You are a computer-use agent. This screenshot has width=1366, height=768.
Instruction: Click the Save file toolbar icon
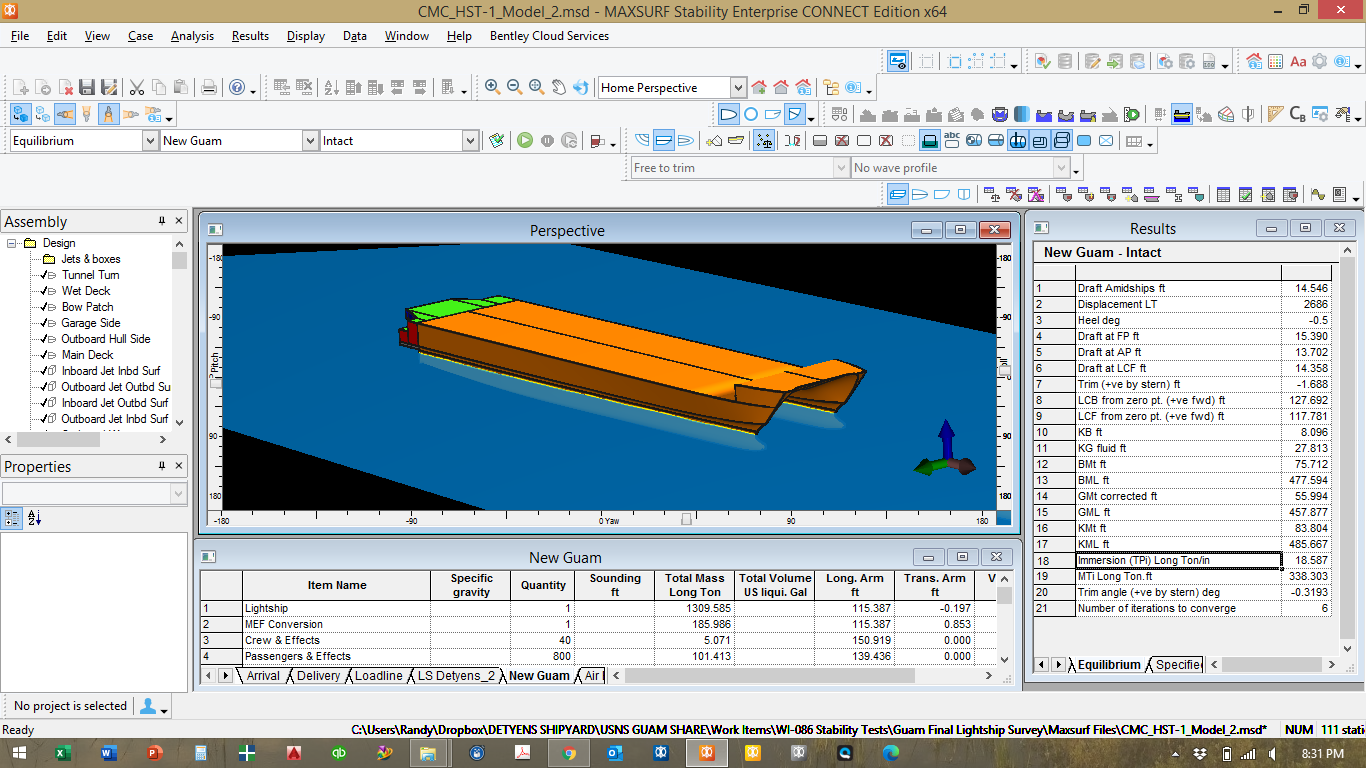pyautogui.click(x=87, y=88)
